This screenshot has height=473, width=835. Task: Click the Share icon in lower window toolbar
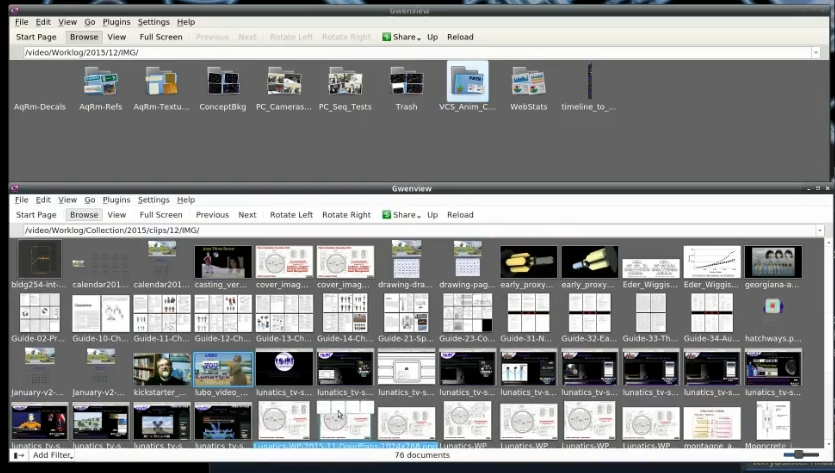[x=387, y=215]
